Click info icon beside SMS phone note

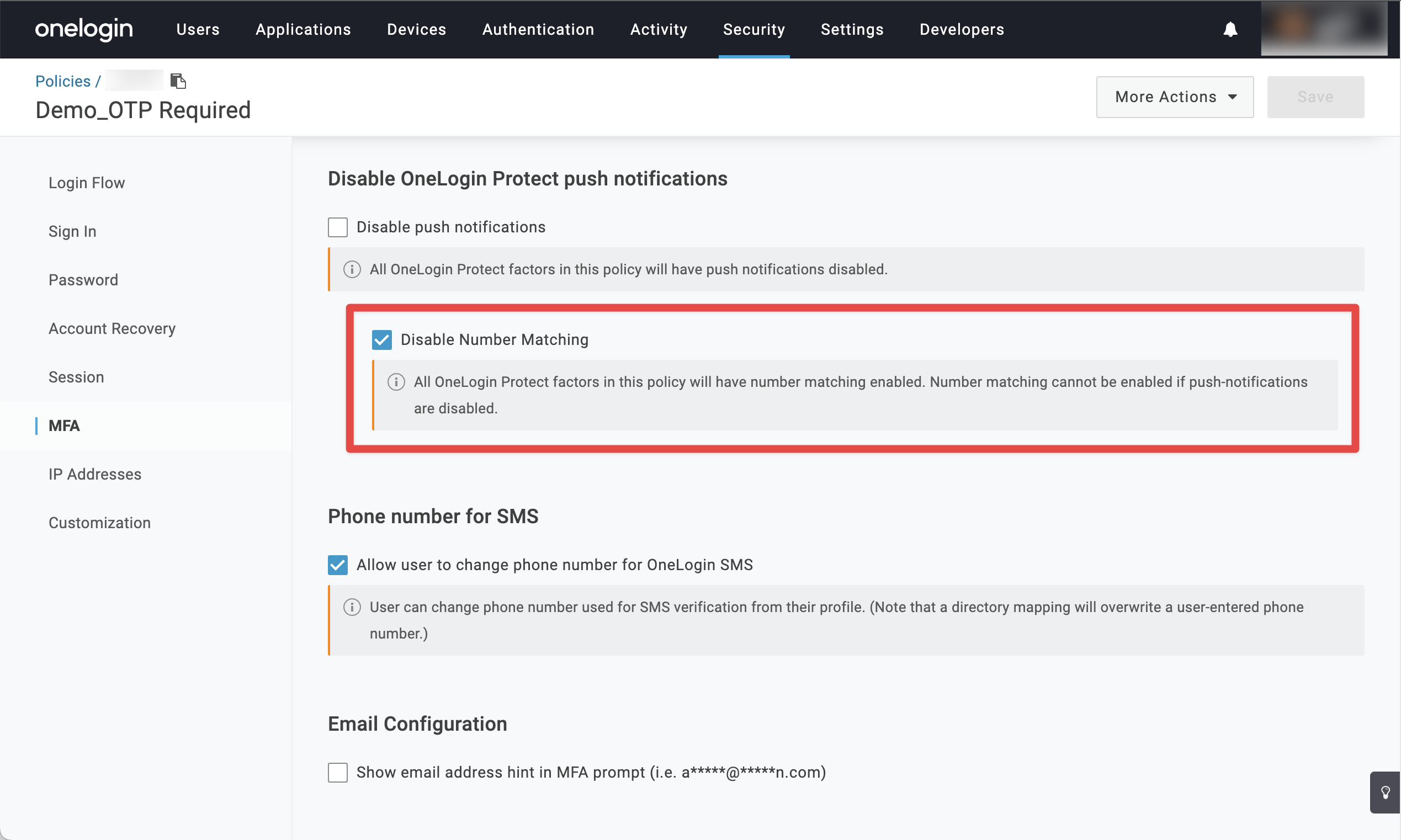point(352,607)
